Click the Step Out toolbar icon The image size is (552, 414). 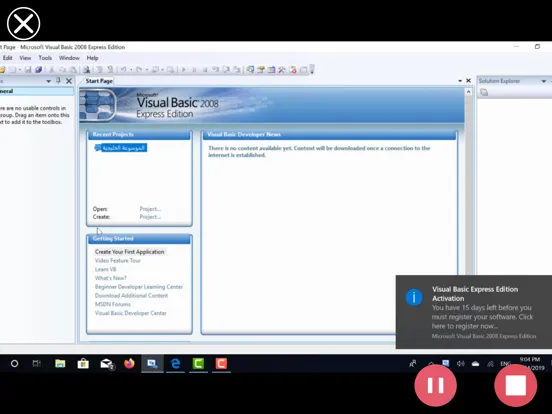(237, 70)
